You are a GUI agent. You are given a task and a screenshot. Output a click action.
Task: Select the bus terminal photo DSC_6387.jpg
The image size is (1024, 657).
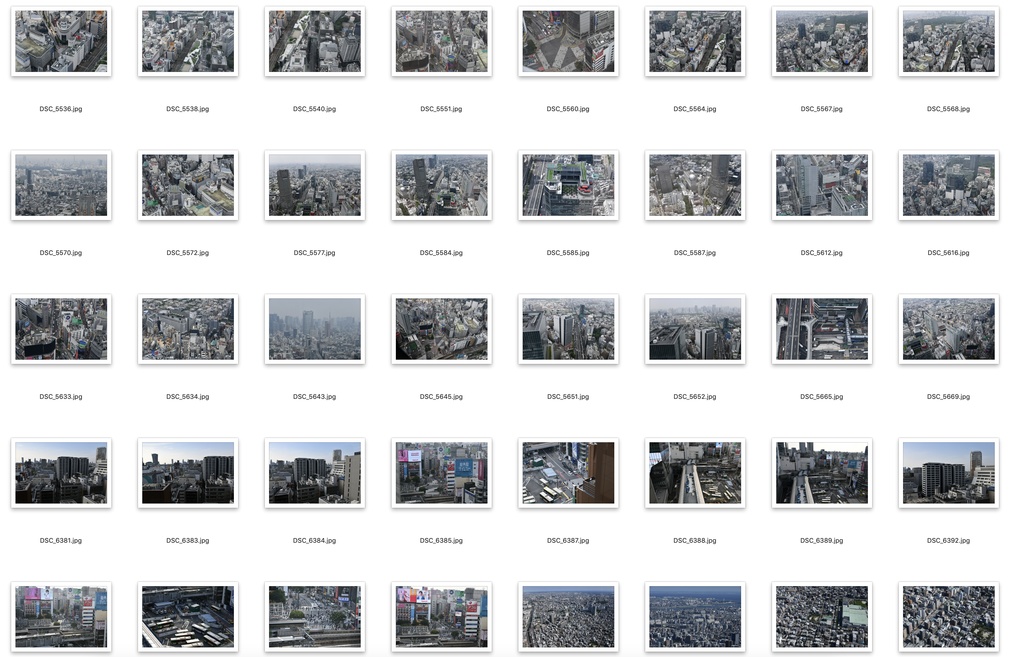click(x=568, y=473)
